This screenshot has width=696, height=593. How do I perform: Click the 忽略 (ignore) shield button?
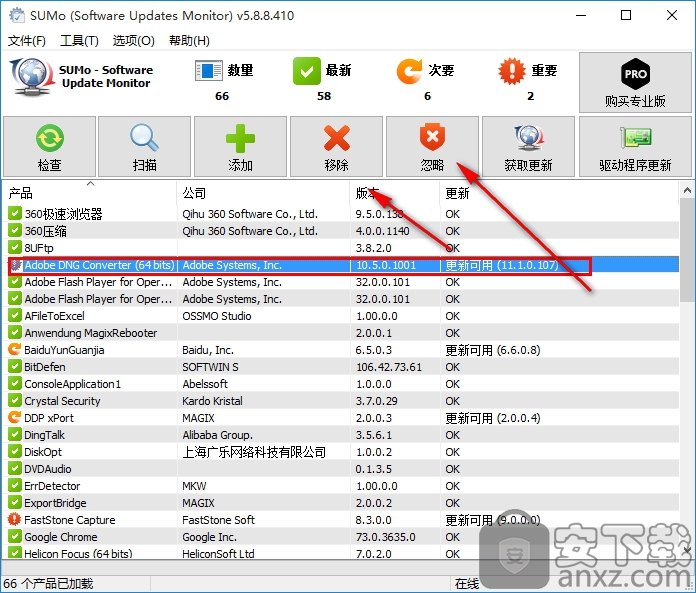coord(432,146)
